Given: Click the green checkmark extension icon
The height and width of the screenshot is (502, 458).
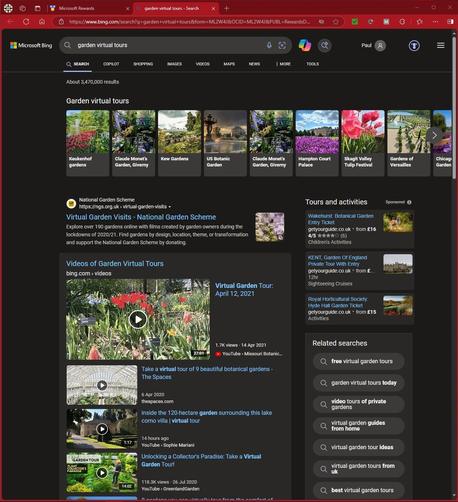Looking at the screenshot, I should tap(355, 22).
